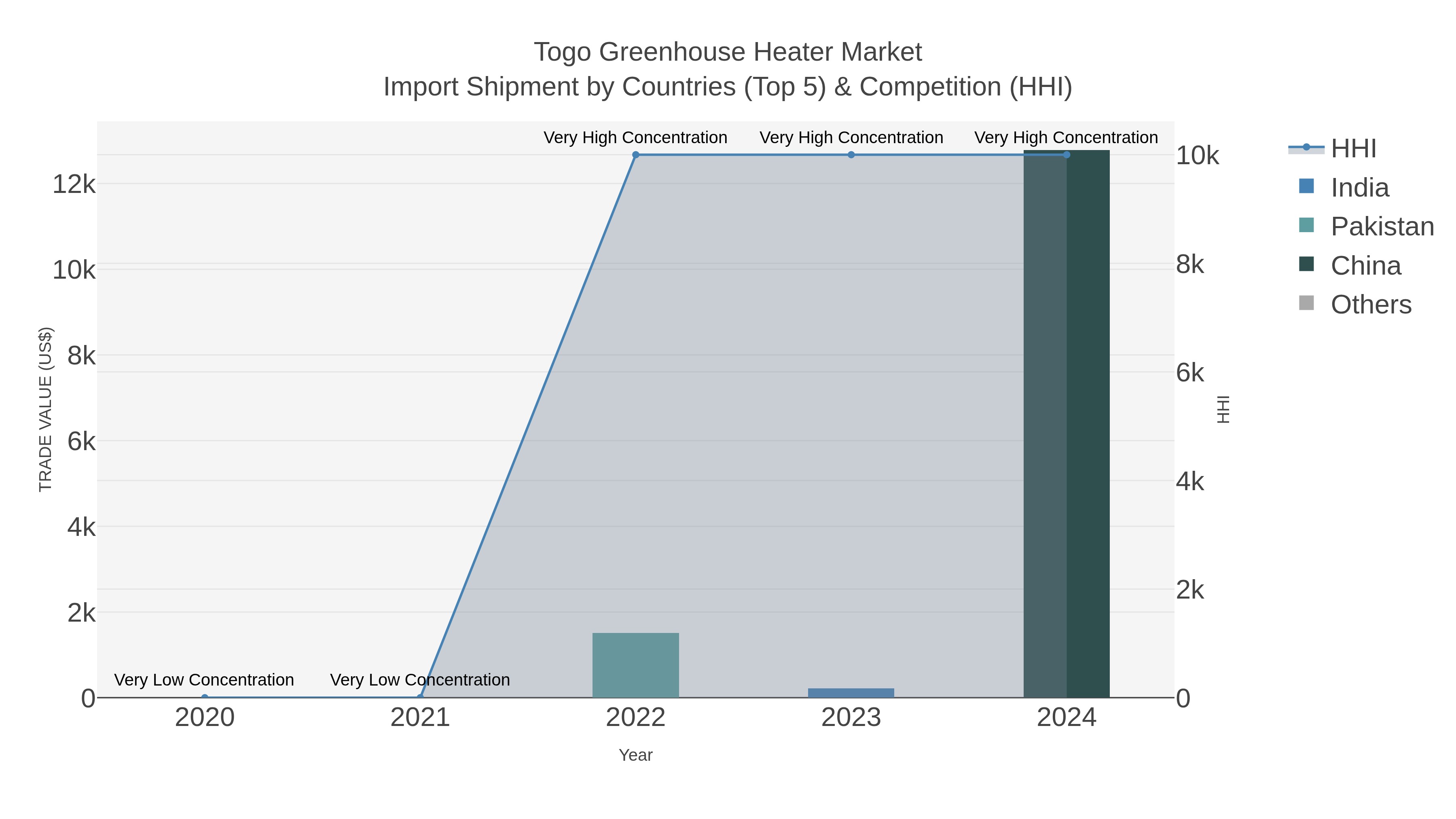This screenshot has width=1456, height=819.
Task: Click the 4k right HHI axis tick
Action: click(1190, 482)
